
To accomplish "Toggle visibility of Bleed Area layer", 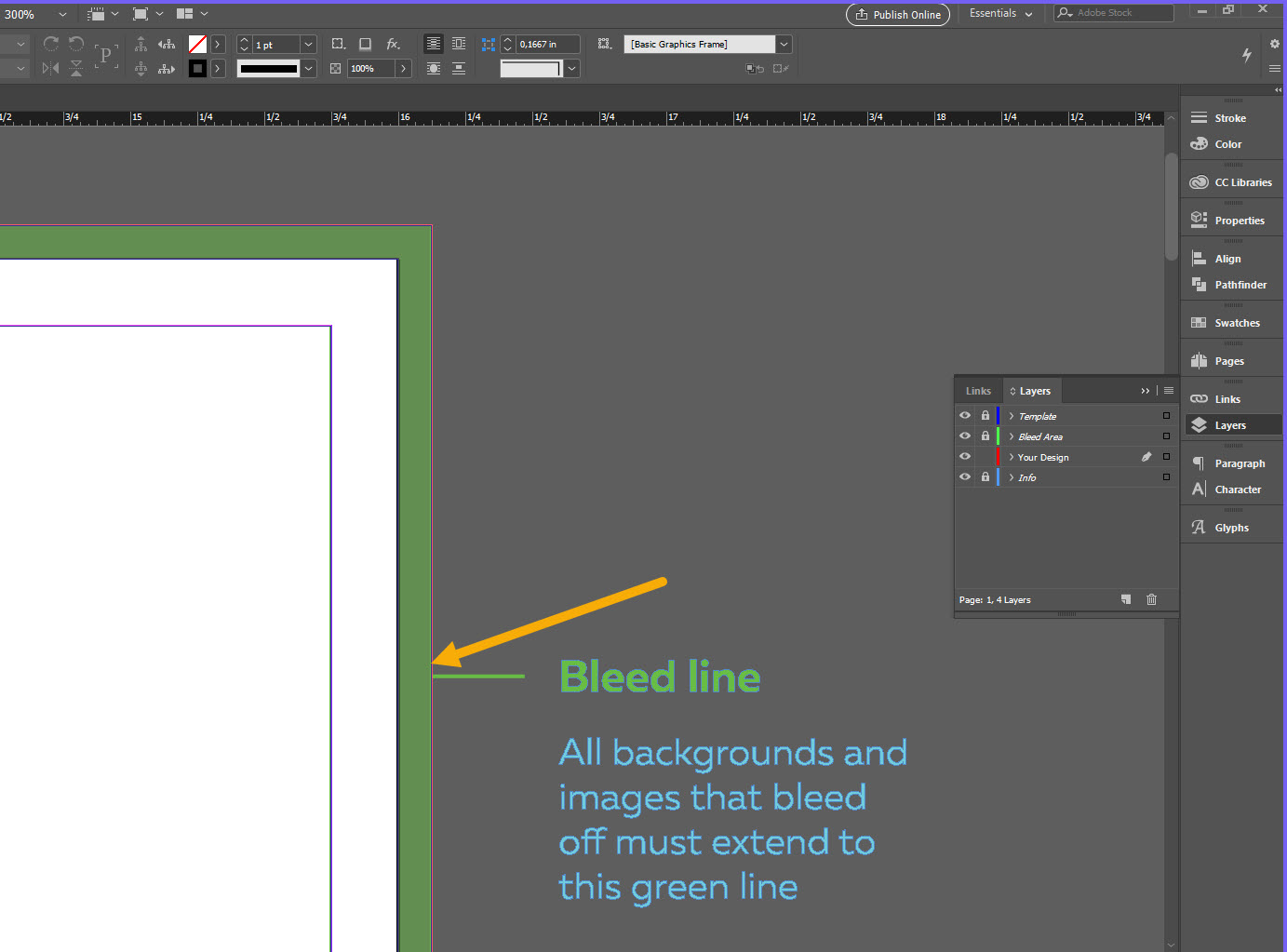I will 965,436.
